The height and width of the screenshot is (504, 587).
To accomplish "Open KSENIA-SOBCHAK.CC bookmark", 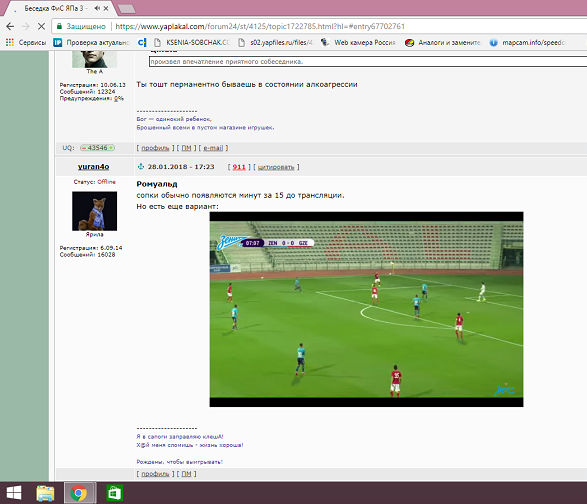I will (x=192, y=42).
